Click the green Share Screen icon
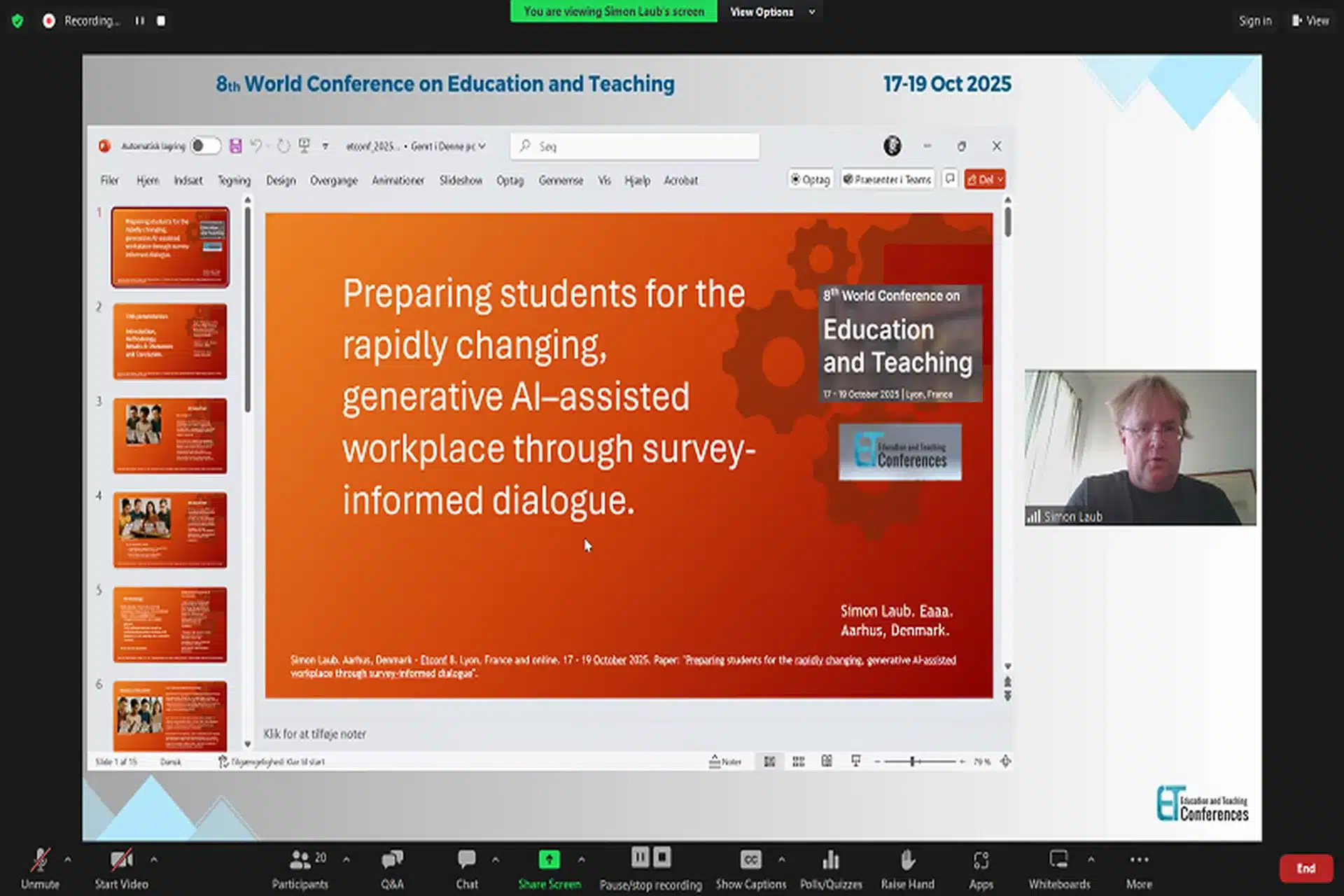1344x896 pixels. 549,860
